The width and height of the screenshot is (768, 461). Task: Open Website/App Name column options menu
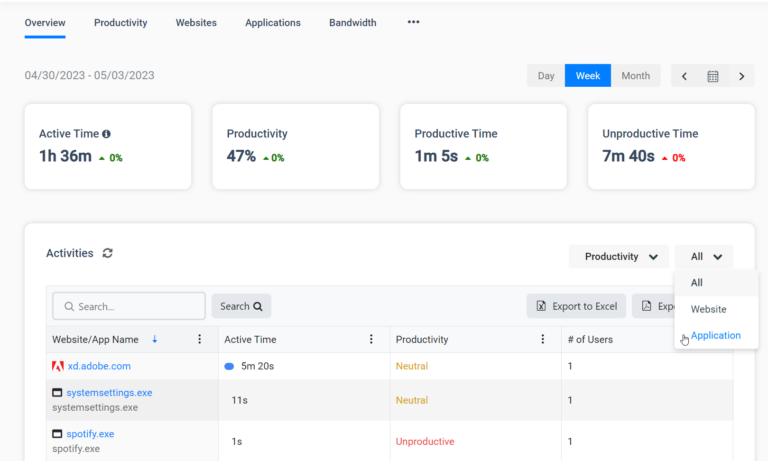[199, 339]
